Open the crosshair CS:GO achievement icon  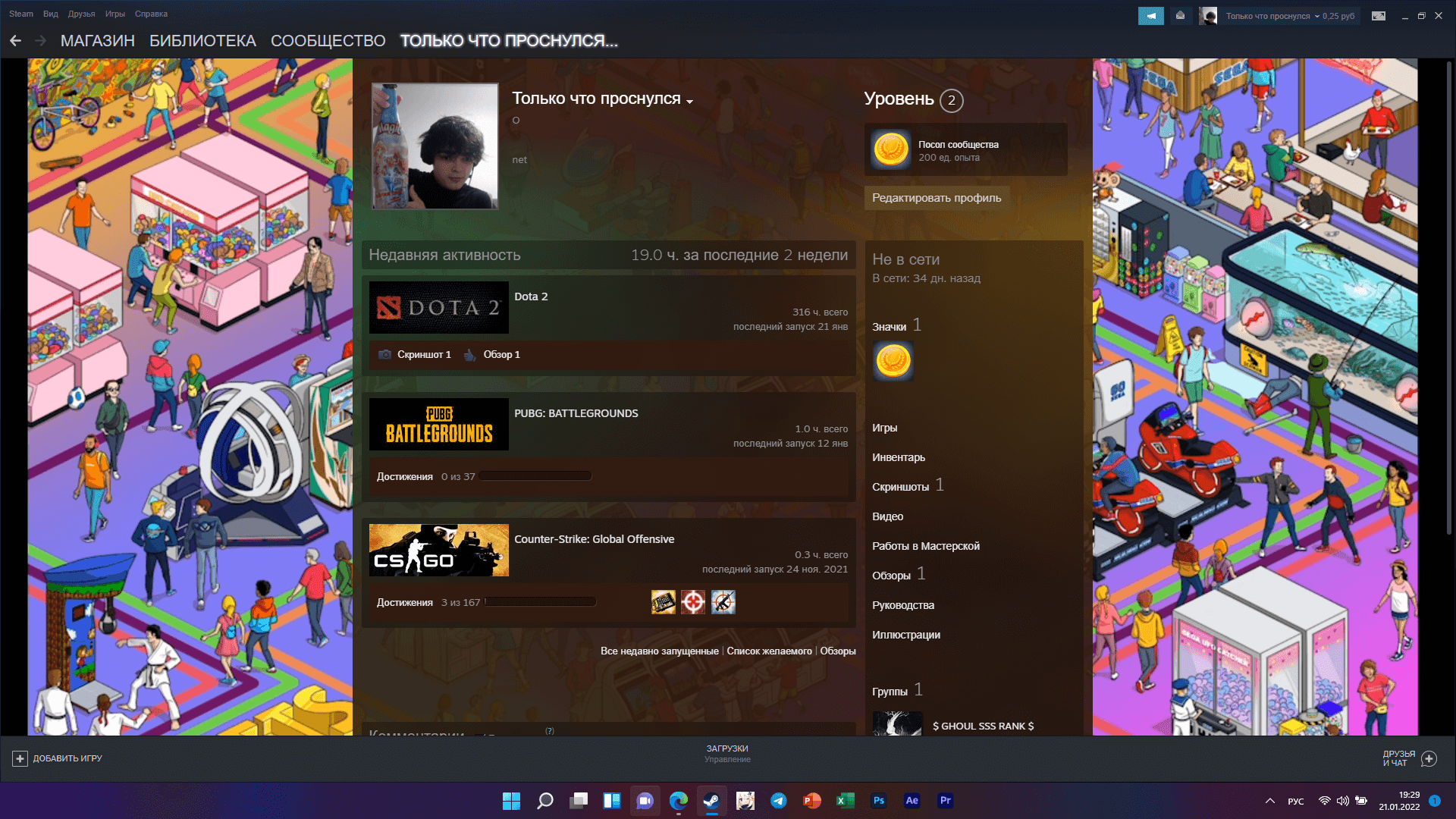[x=693, y=602]
